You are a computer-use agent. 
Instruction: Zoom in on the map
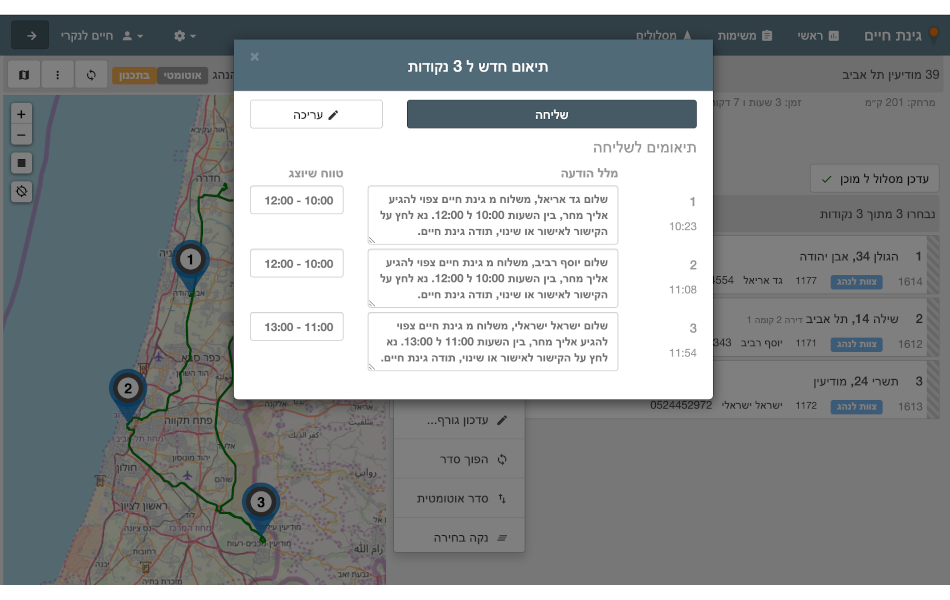click(x=21, y=114)
